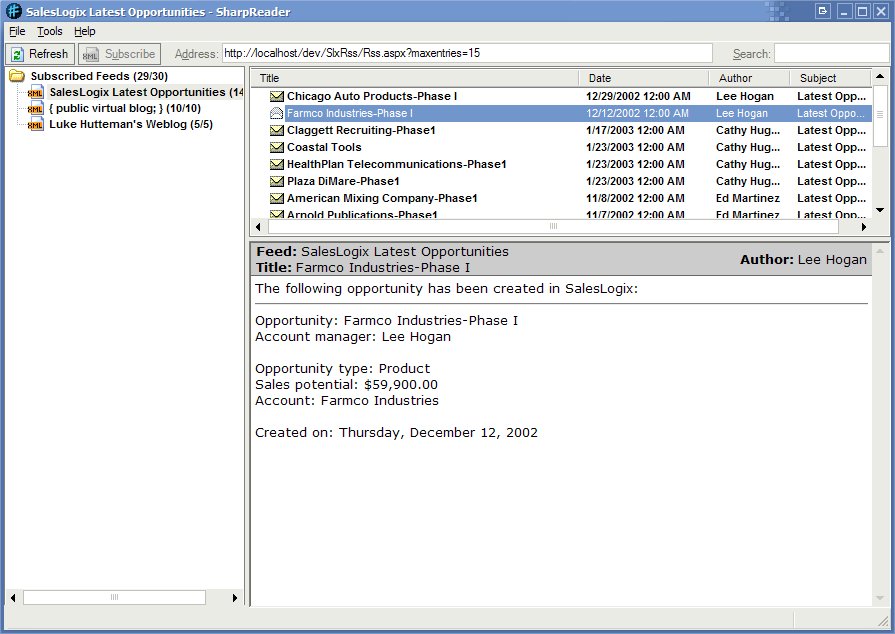Click item list horizontal scrollbar thumb
895x634 pixels.
click(x=553, y=227)
